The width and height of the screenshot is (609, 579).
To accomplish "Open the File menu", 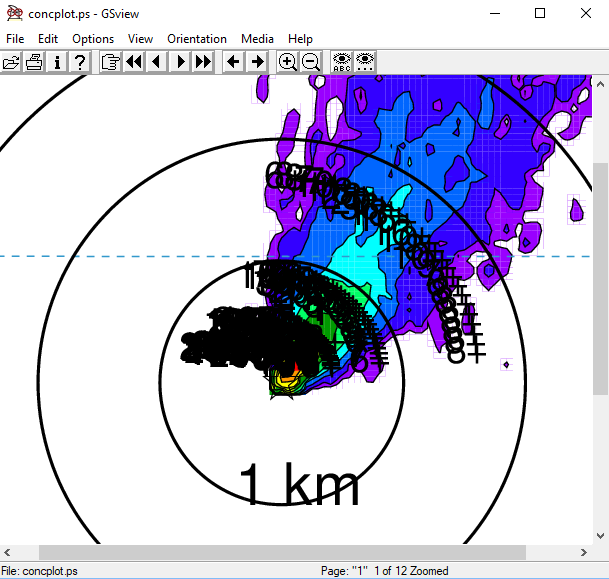I will pos(15,39).
